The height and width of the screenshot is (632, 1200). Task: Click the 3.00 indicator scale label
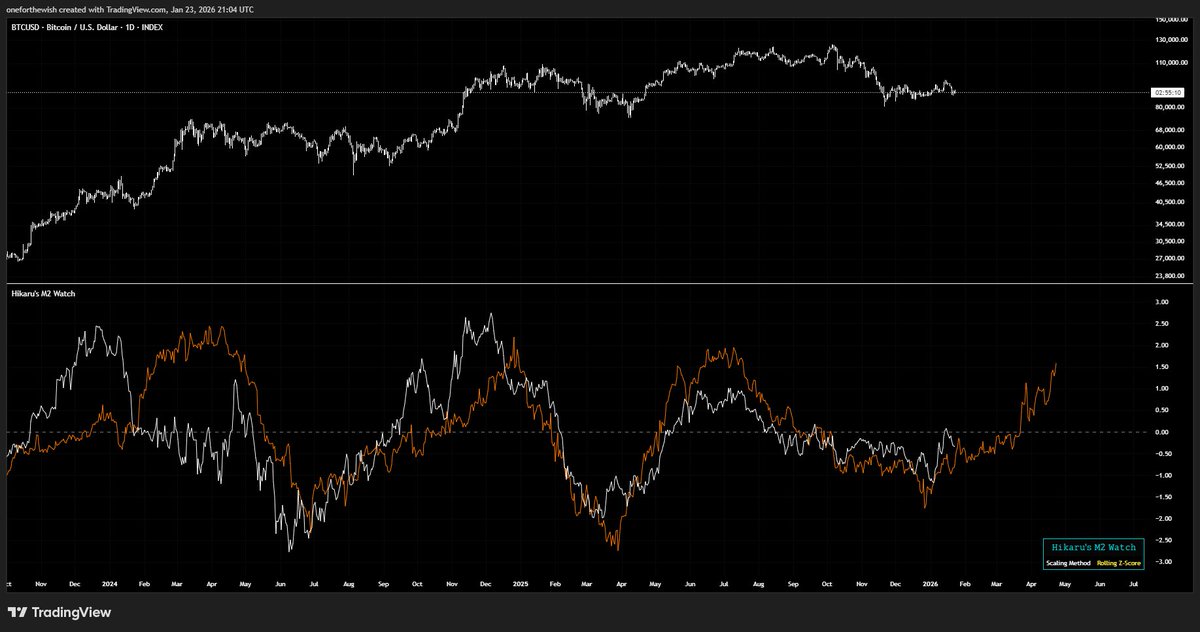coord(1161,301)
